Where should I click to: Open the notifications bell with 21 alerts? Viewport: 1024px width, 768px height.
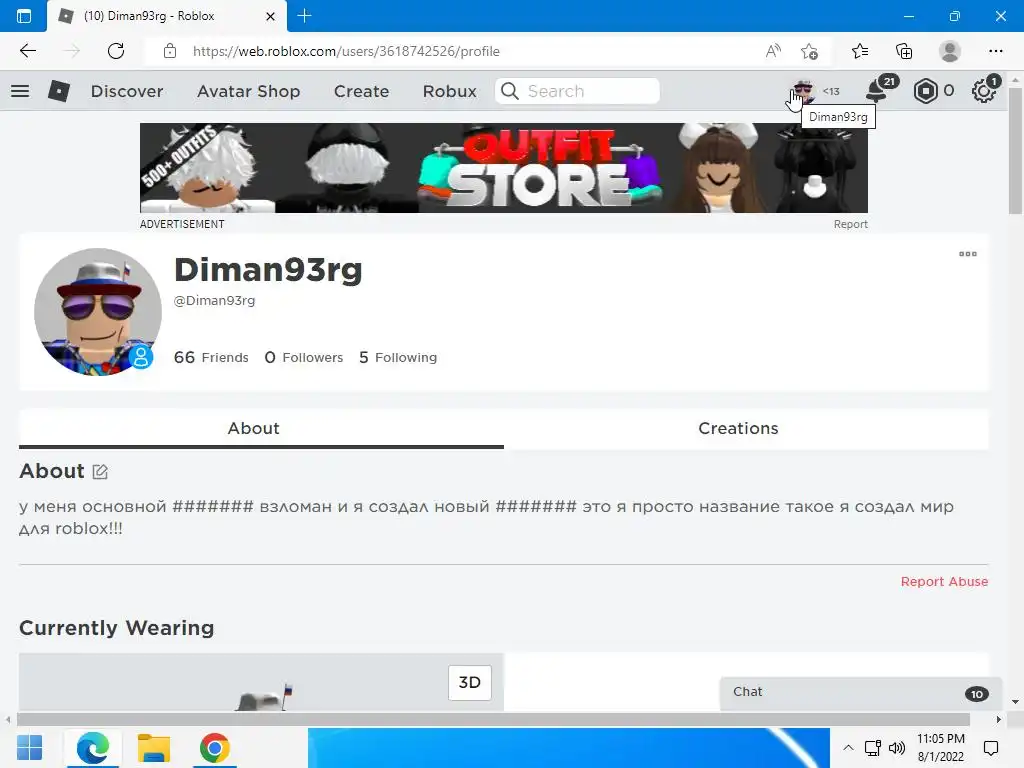click(x=878, y=91)
